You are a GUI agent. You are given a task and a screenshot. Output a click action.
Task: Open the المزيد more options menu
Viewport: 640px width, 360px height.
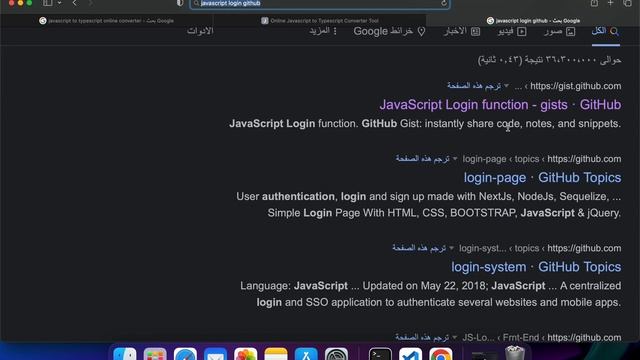pyautogui.click(x=323, y=31)
